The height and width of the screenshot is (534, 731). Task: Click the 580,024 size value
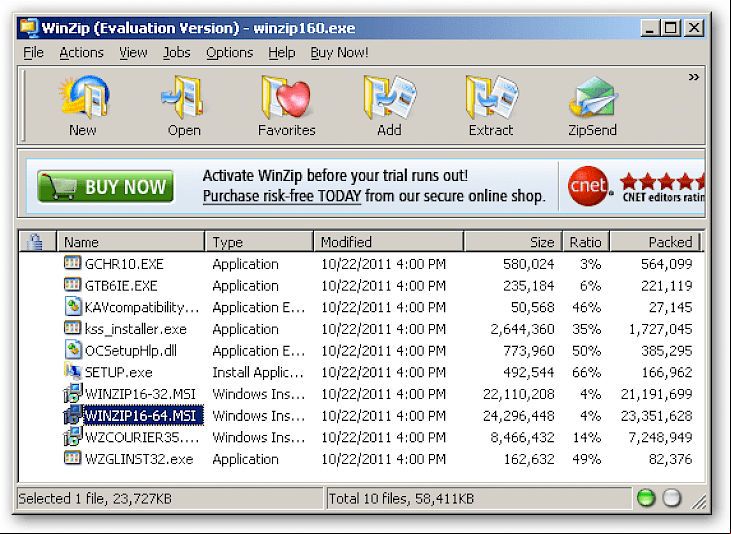coord(529,264)
